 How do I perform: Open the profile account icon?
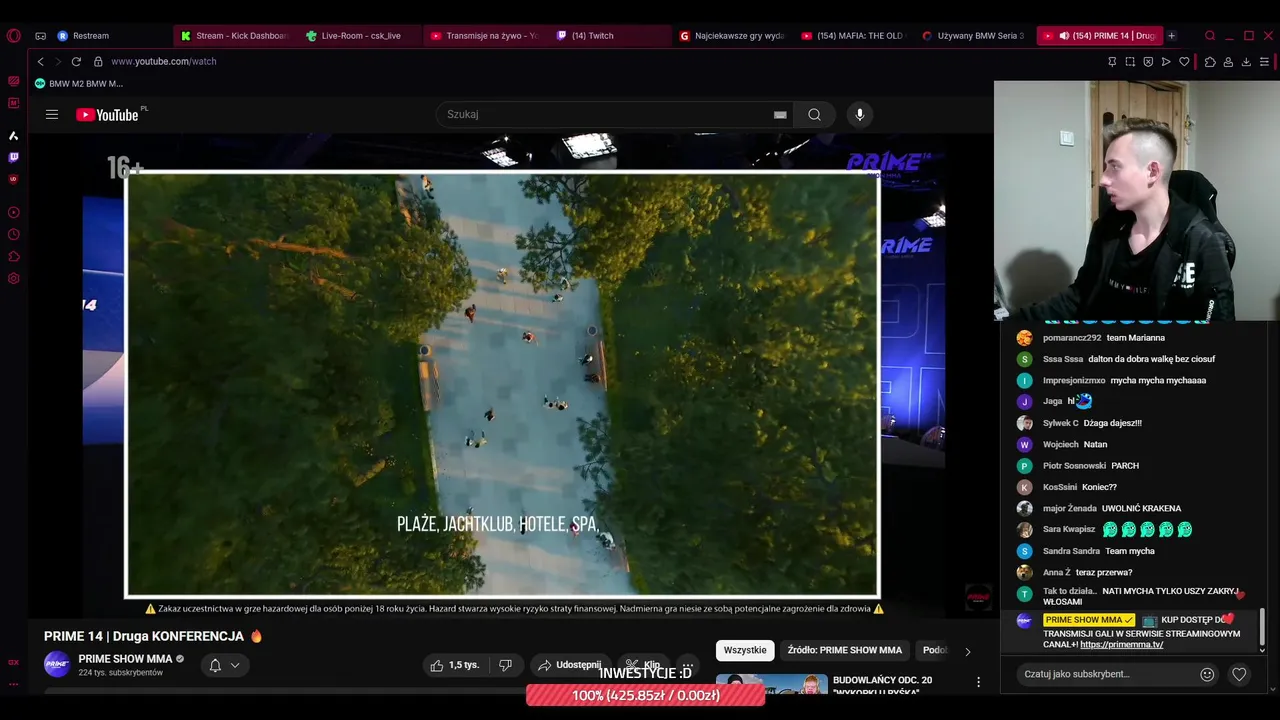(x=1228, y=61)
